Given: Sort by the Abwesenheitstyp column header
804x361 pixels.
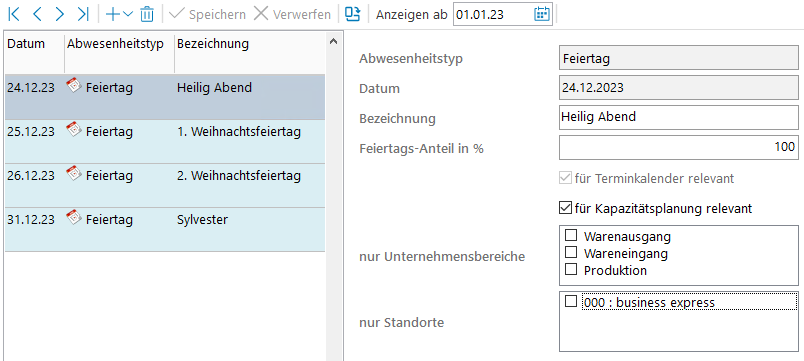Looking at the screenshot, I should pos(115,44).
